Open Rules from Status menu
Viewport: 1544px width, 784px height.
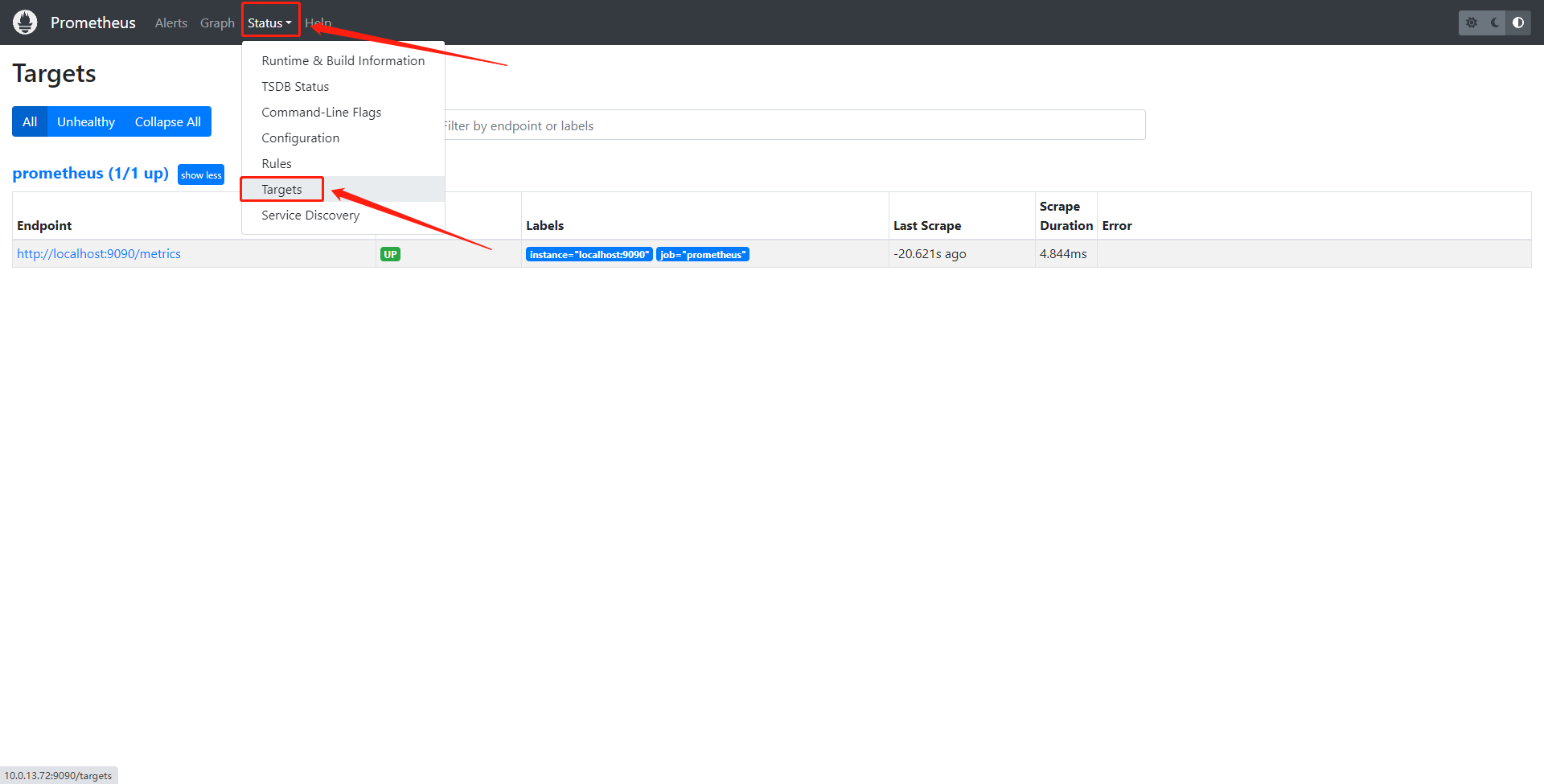343,163
